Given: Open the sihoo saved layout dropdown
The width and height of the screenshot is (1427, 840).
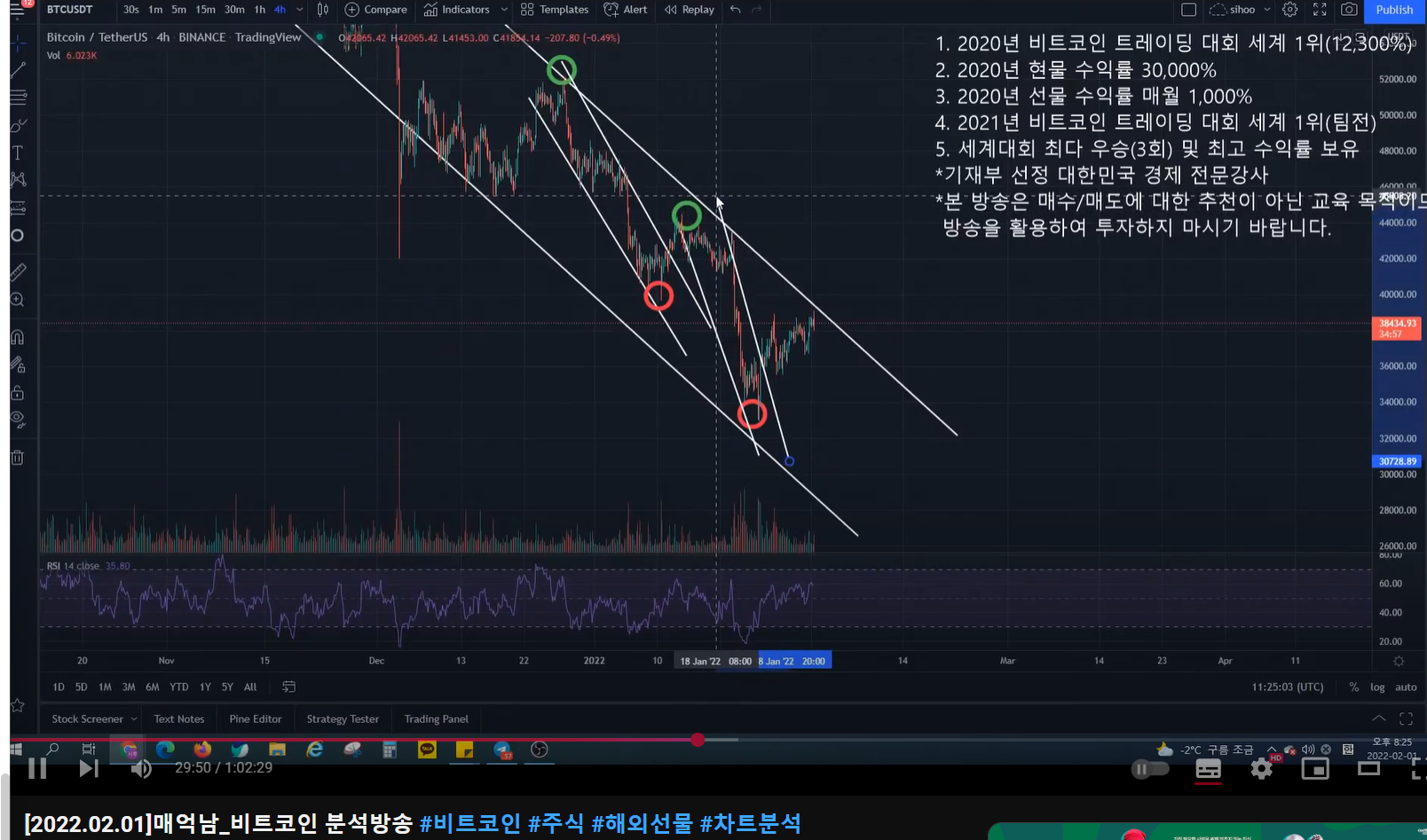Looking at the screenshot, I should 1240,10.
